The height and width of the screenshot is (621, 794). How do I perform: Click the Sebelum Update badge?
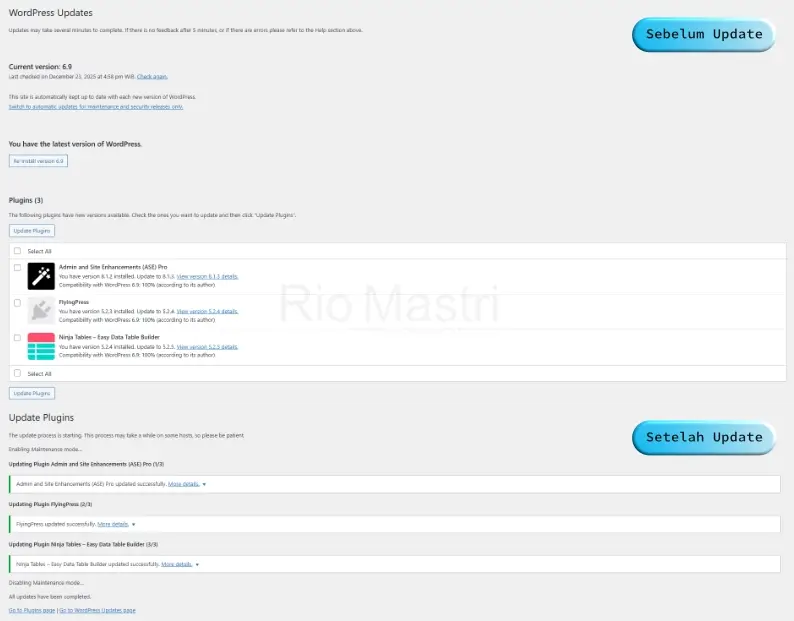[x=704, y=34]
